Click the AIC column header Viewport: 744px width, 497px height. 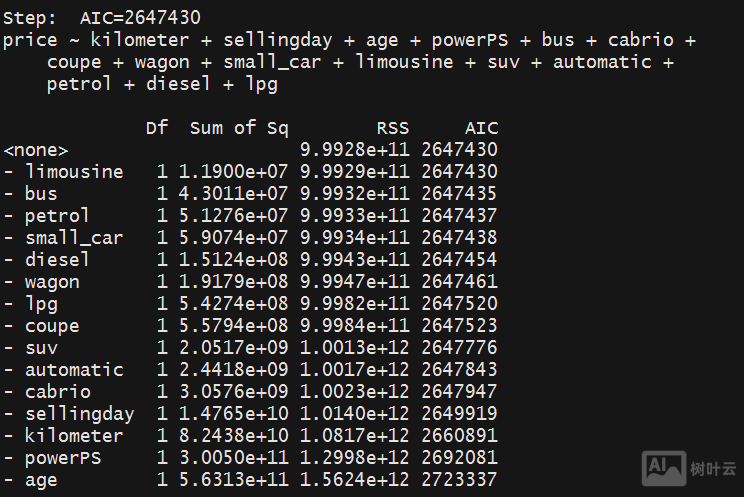[x=481, y=128]
